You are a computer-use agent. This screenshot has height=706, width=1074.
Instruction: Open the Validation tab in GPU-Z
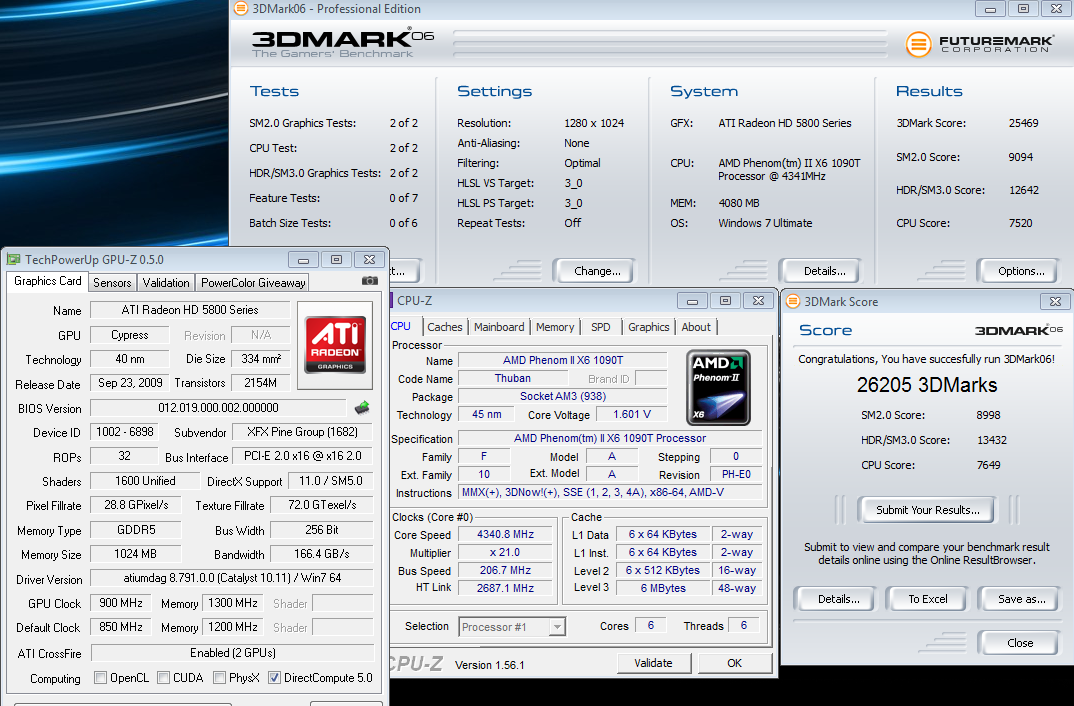tap(166, 283)
